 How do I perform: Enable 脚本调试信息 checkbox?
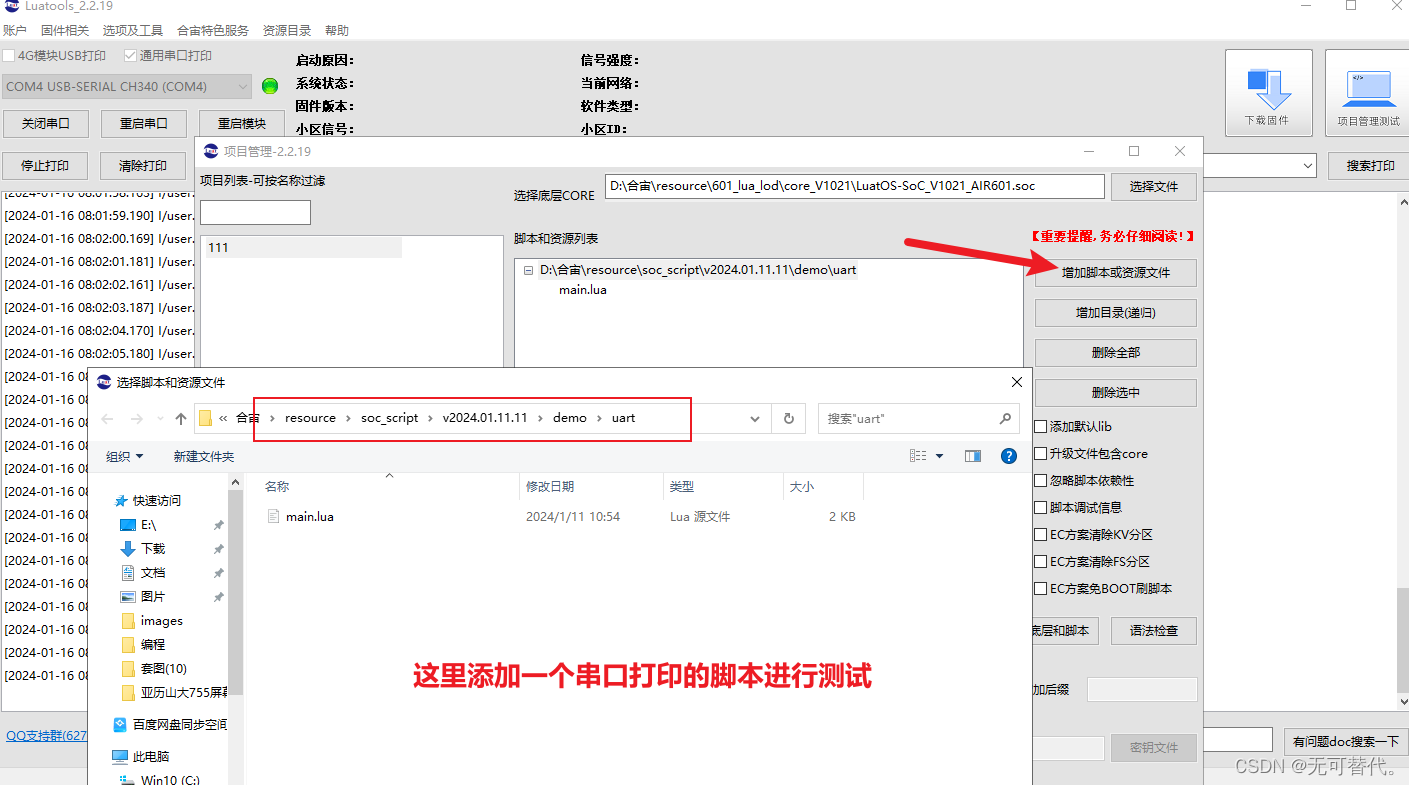tap(1041, 507)
